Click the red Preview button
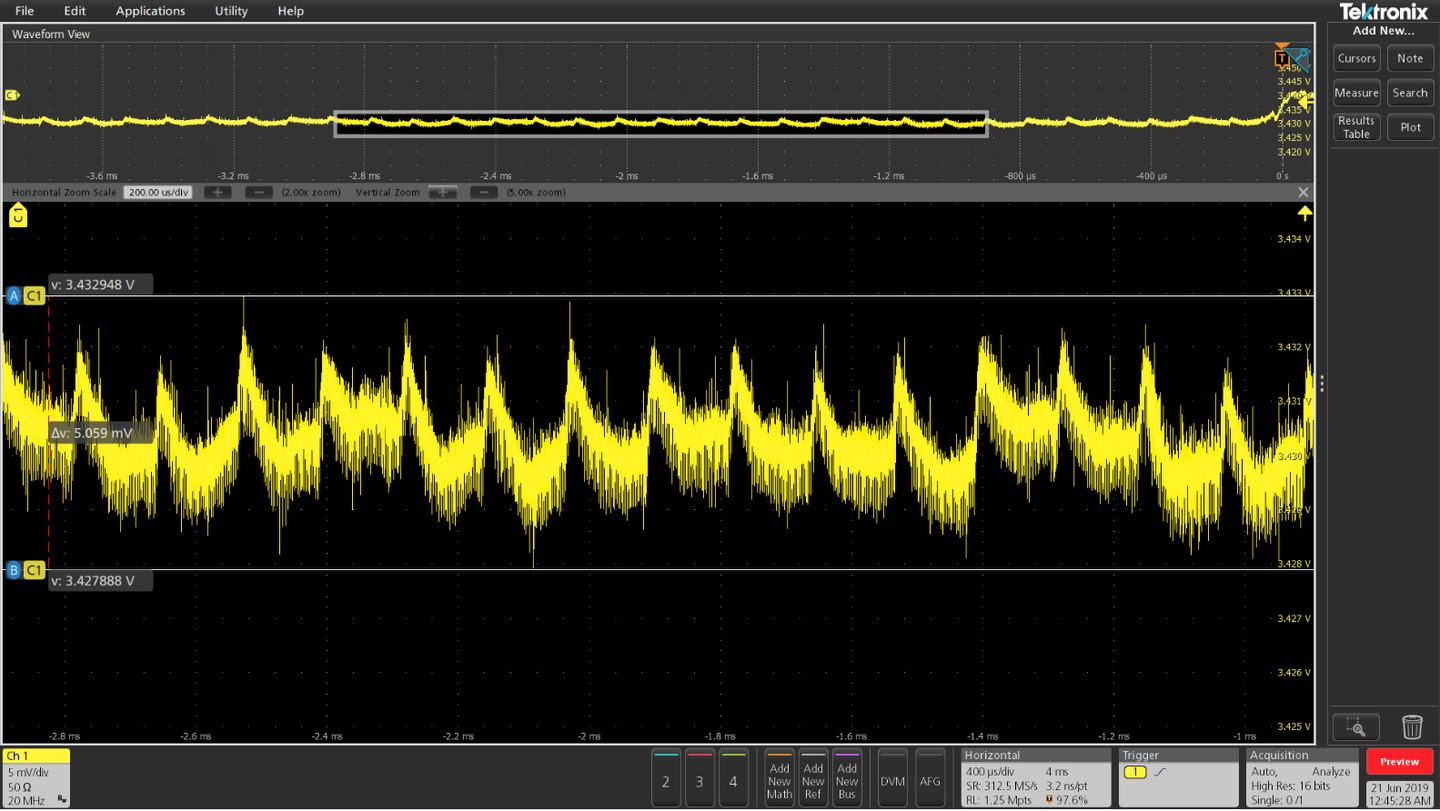The height and width of the screenshot is (811, 1440). (1399, 762)
